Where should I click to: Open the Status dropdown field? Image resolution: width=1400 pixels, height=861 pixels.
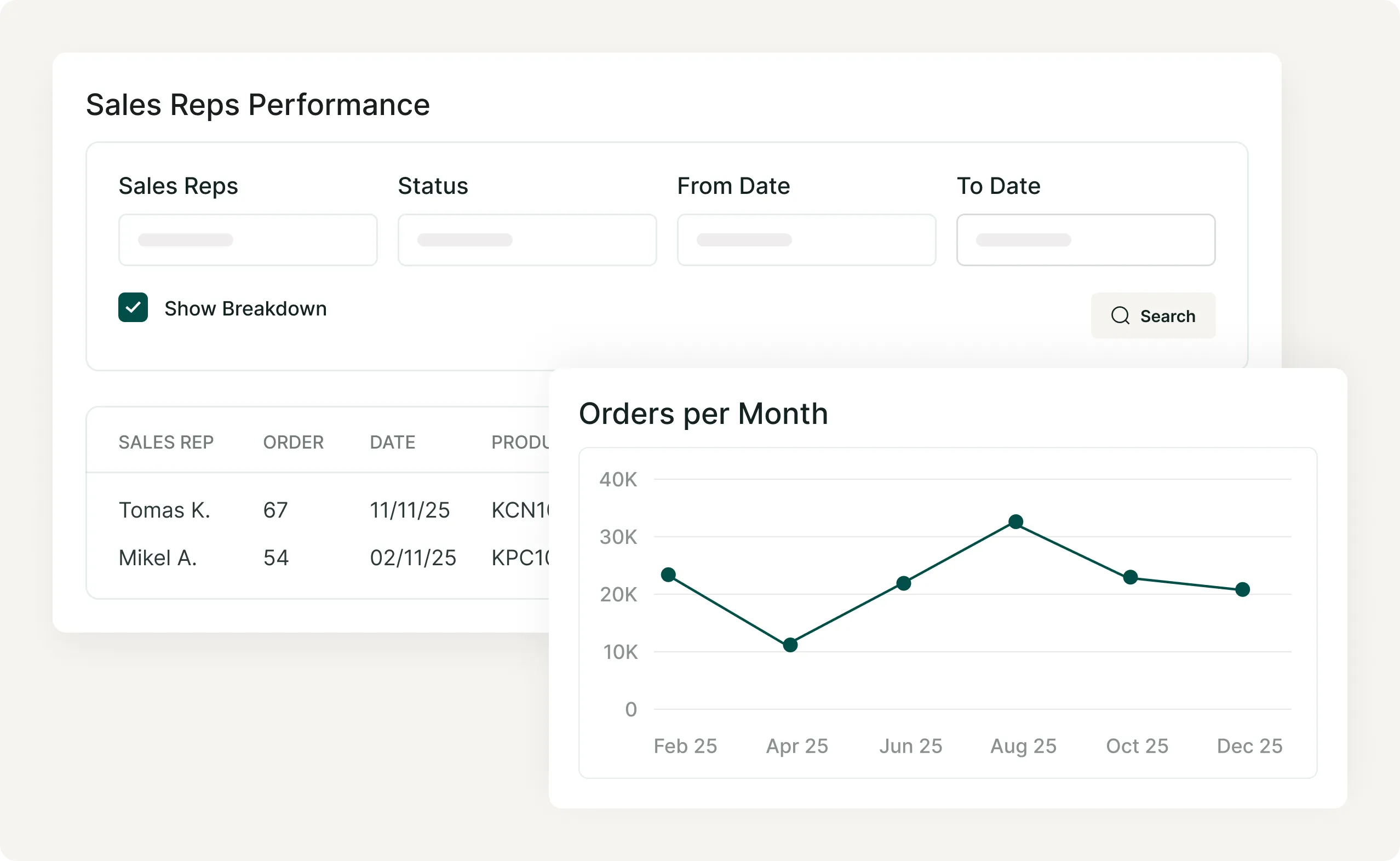[526, 240]
